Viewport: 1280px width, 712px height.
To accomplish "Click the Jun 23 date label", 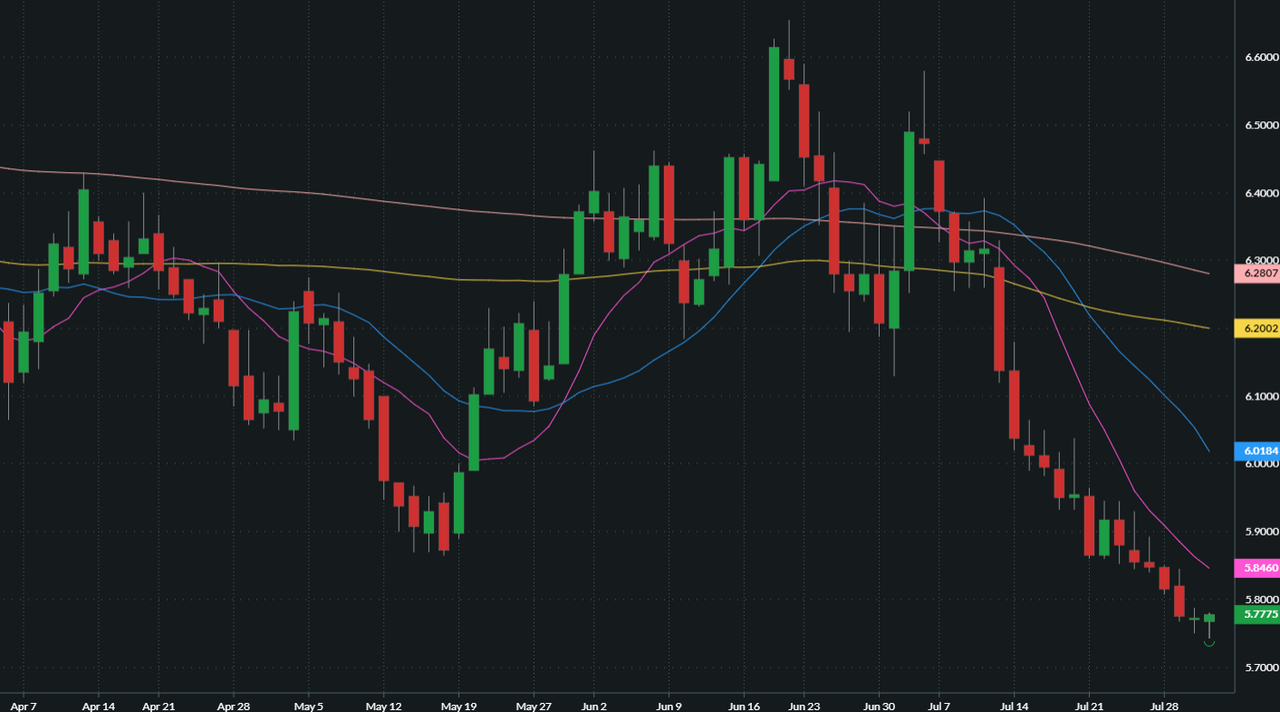I will click(x=804, y=704).
